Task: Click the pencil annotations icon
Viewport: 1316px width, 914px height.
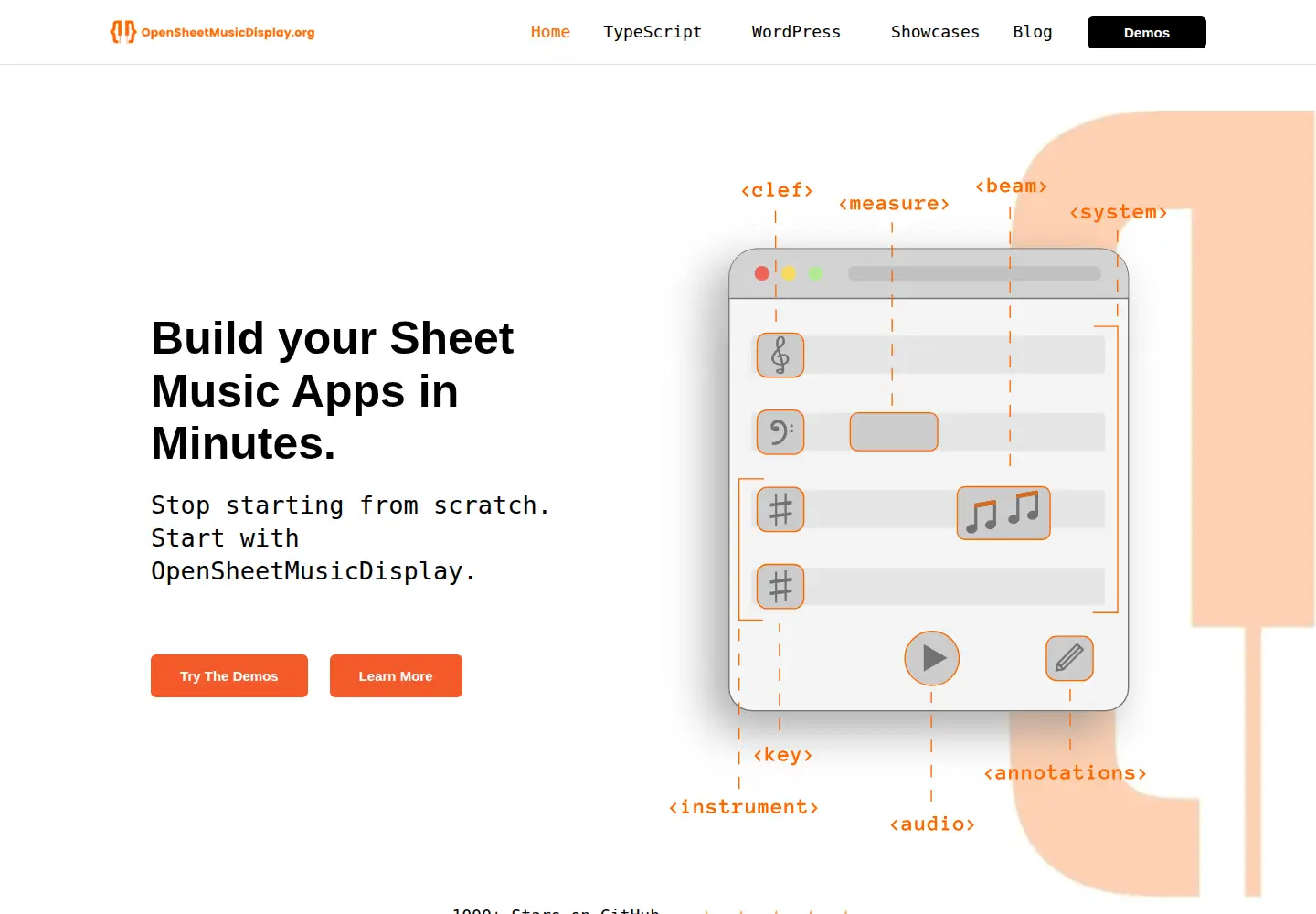Action: click(1069, 658)
